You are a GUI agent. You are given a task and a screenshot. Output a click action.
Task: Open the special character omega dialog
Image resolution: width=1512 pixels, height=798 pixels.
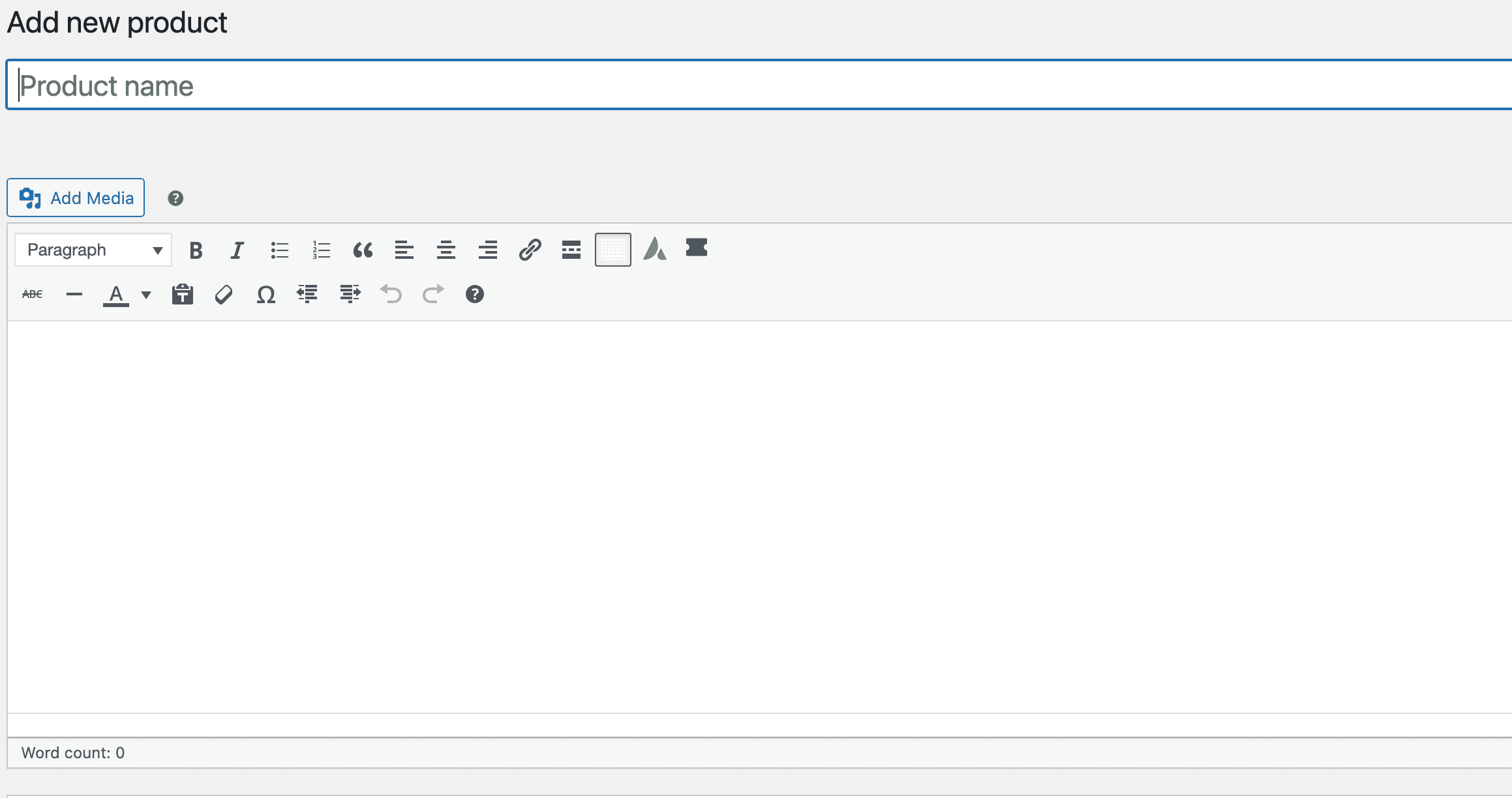pos(265,295)
